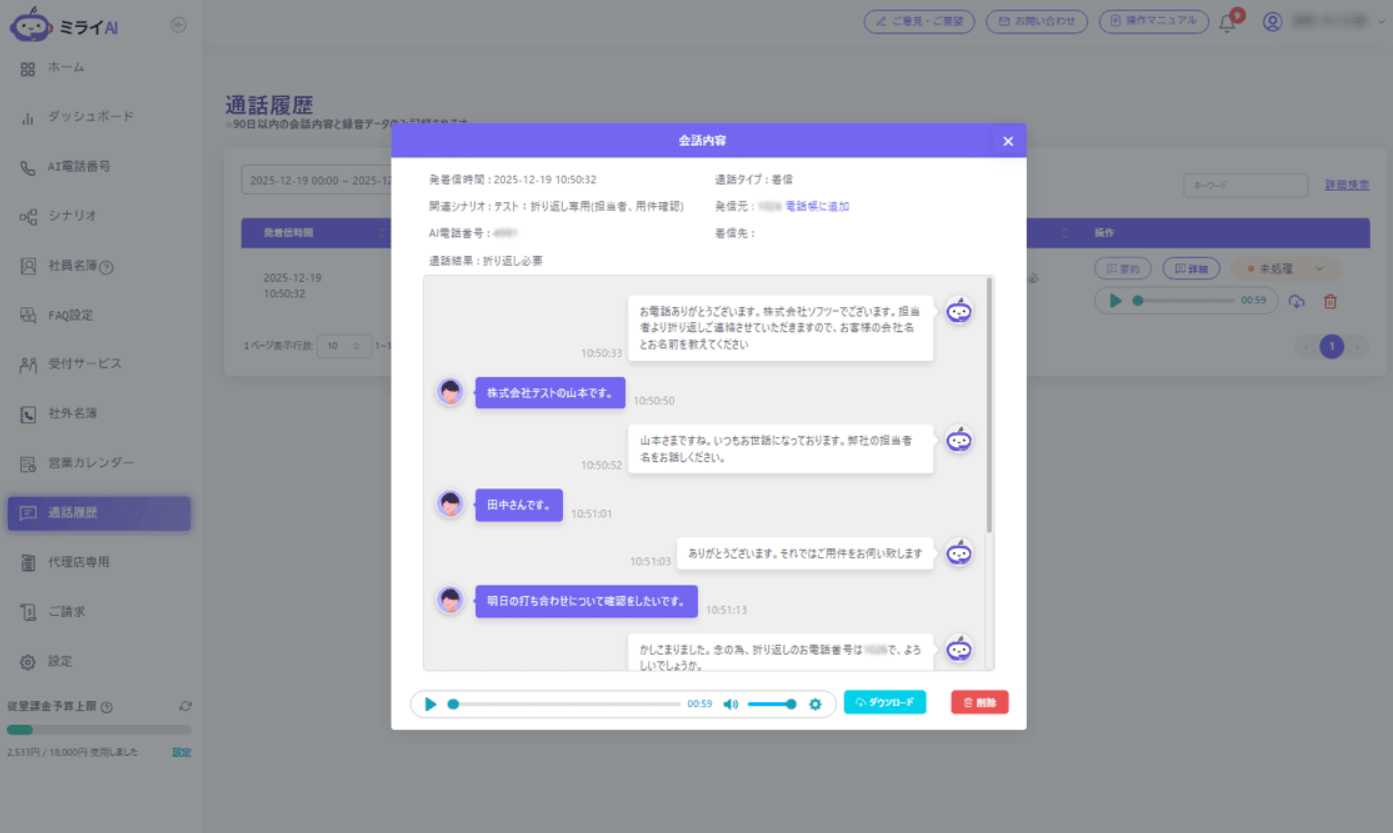Go to シナリオ in sidebar
Screen dimensions: 1393x833
72,216
